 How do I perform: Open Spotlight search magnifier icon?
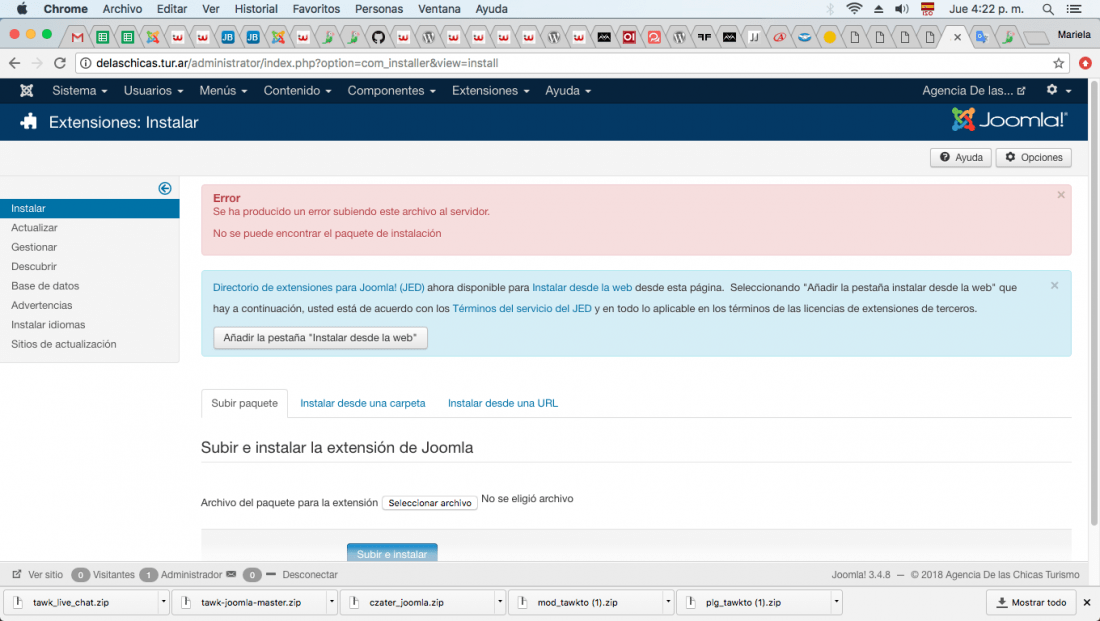(1047, 9)
